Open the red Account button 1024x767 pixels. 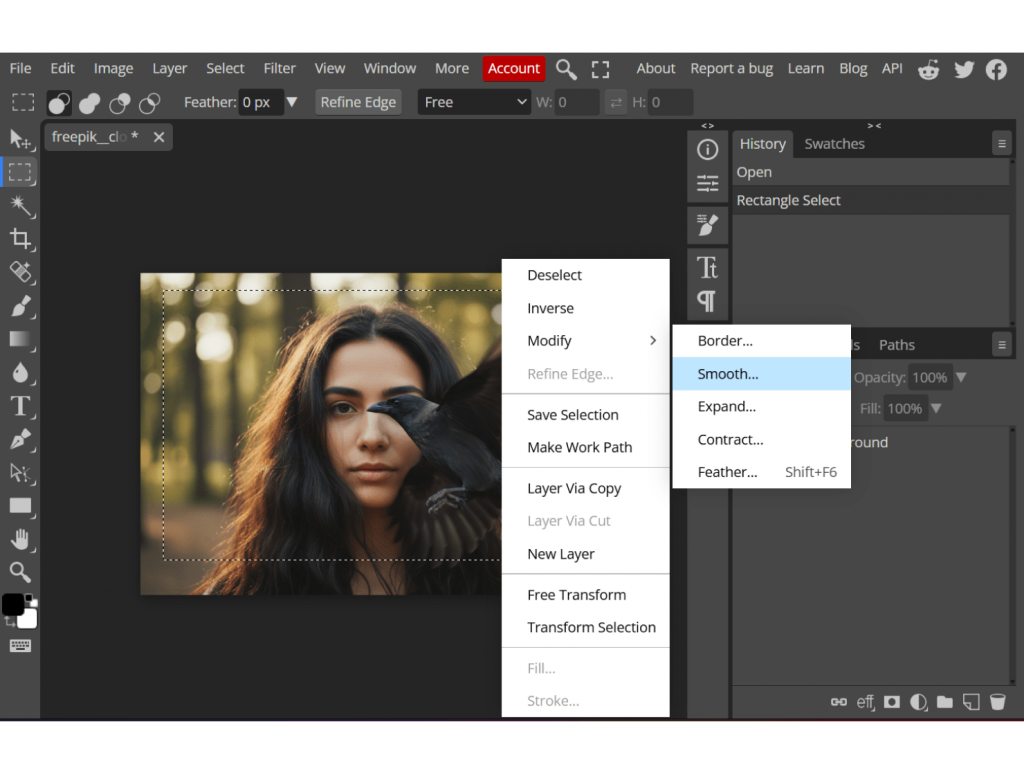(x=513, y=68)
